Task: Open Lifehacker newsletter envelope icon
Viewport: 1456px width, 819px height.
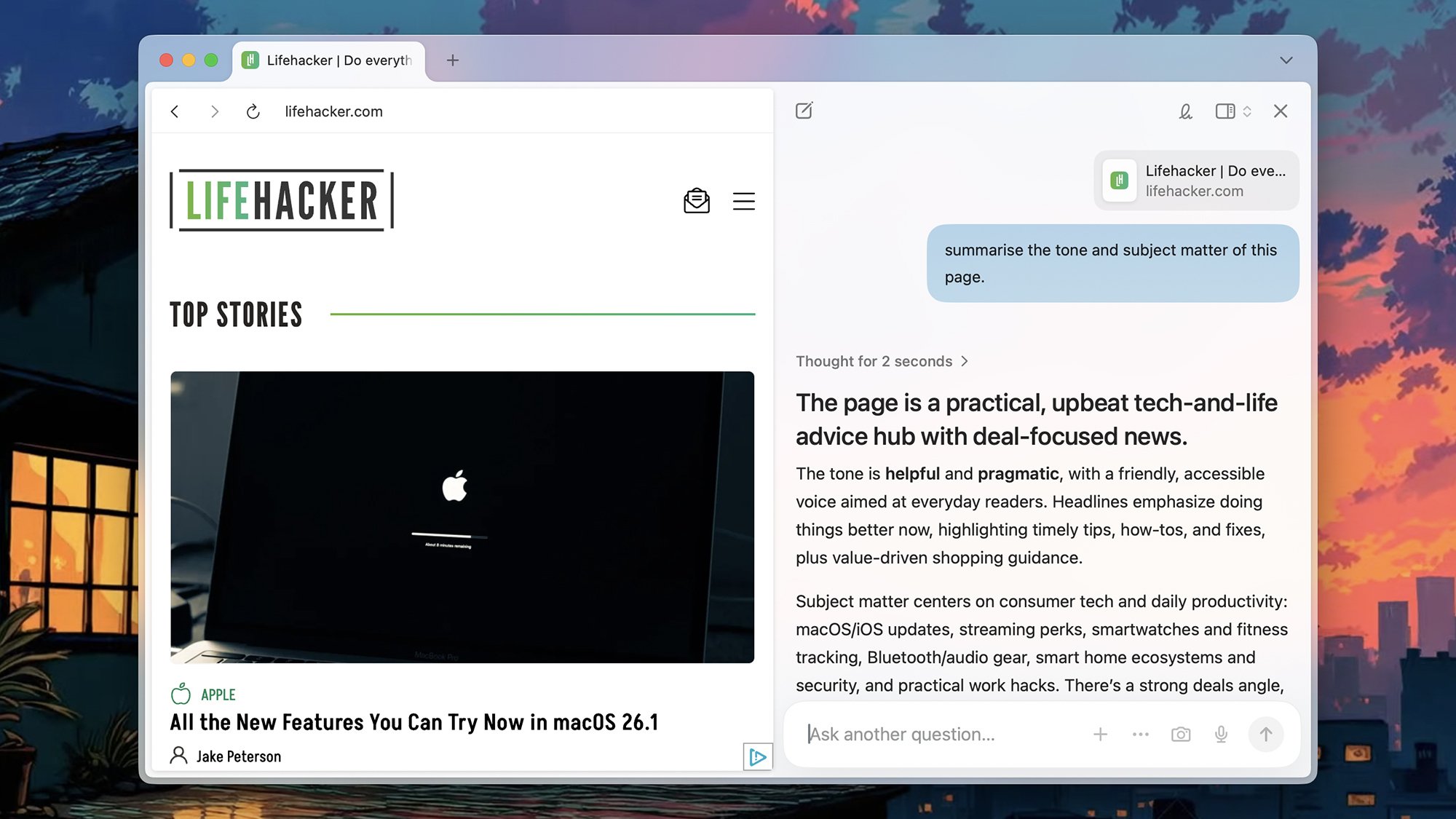Action: pos(697,201)
